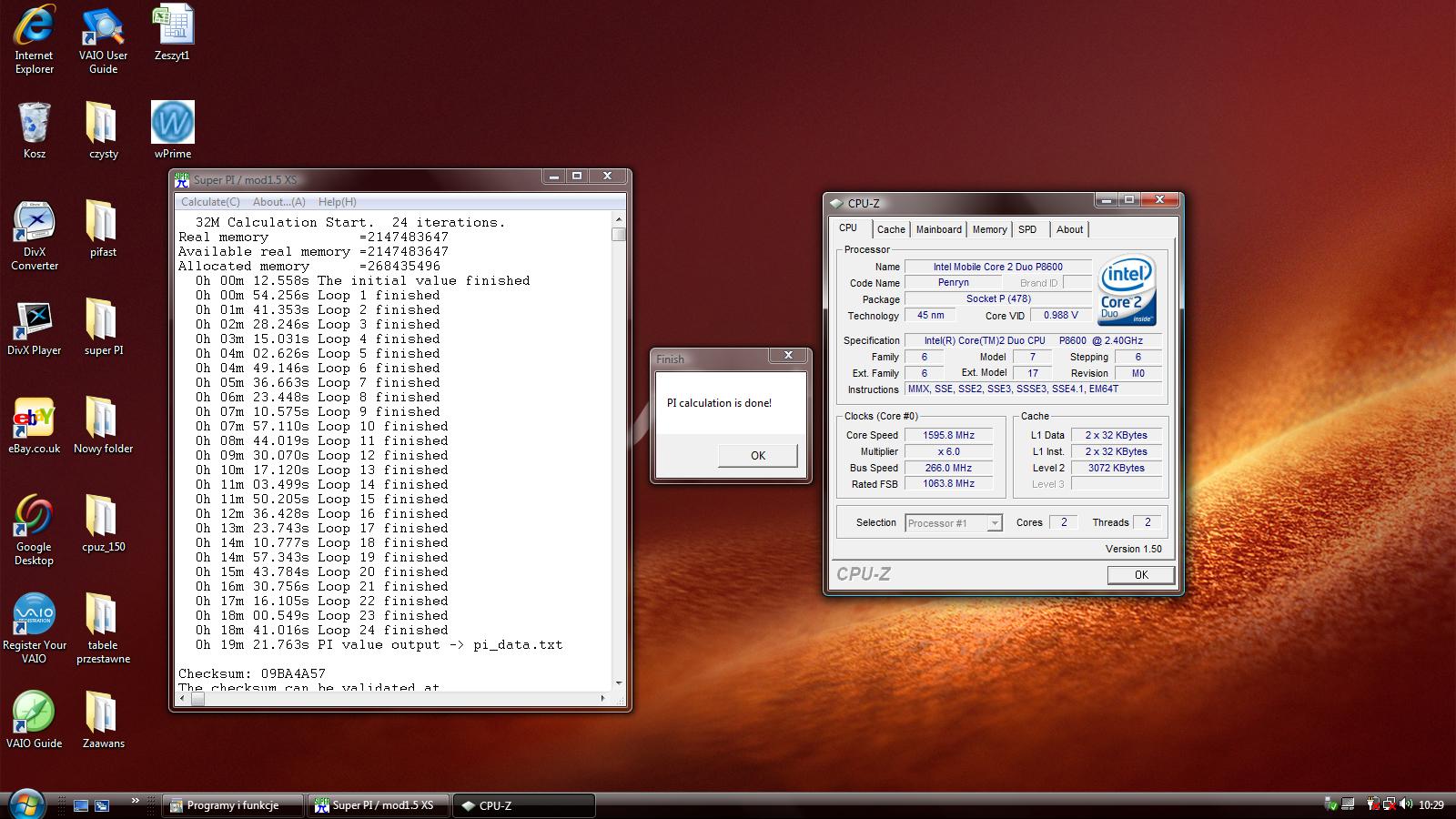This screenshot has width=1456, height=819.
Task: Click the Loop 24 finished line
Action: click(321, 630)
